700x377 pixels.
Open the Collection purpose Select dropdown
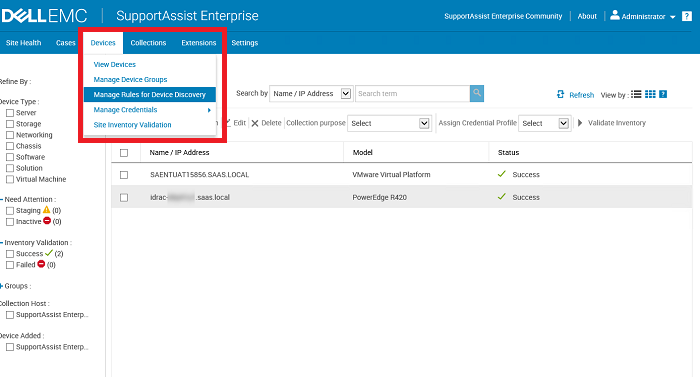389,123
